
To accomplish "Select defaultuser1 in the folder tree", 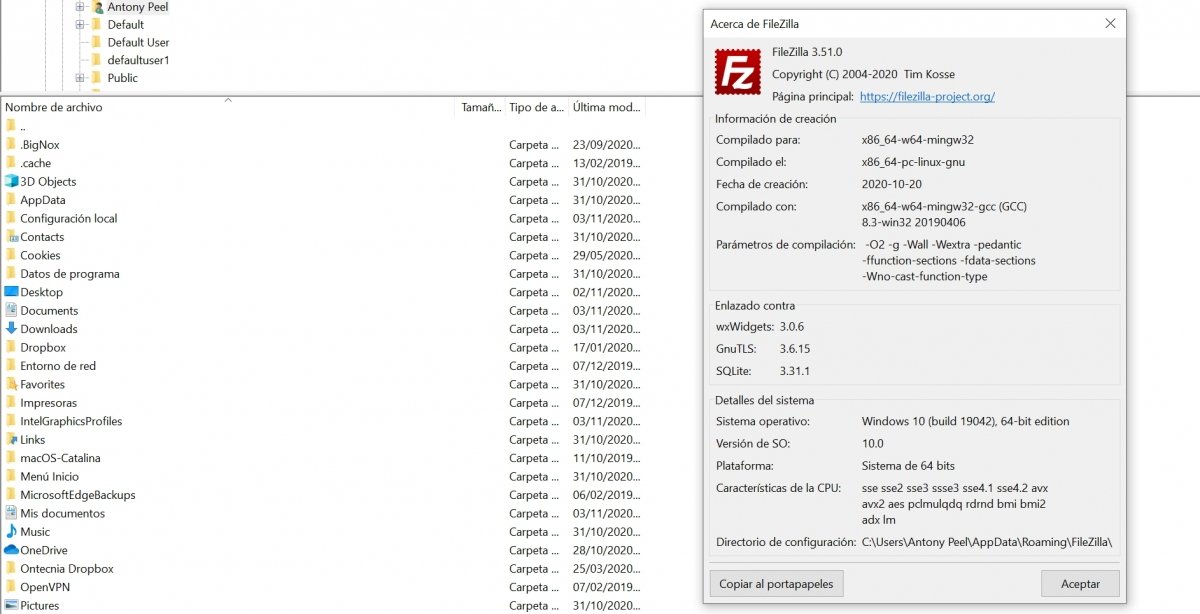I will [x=138, y=60].
